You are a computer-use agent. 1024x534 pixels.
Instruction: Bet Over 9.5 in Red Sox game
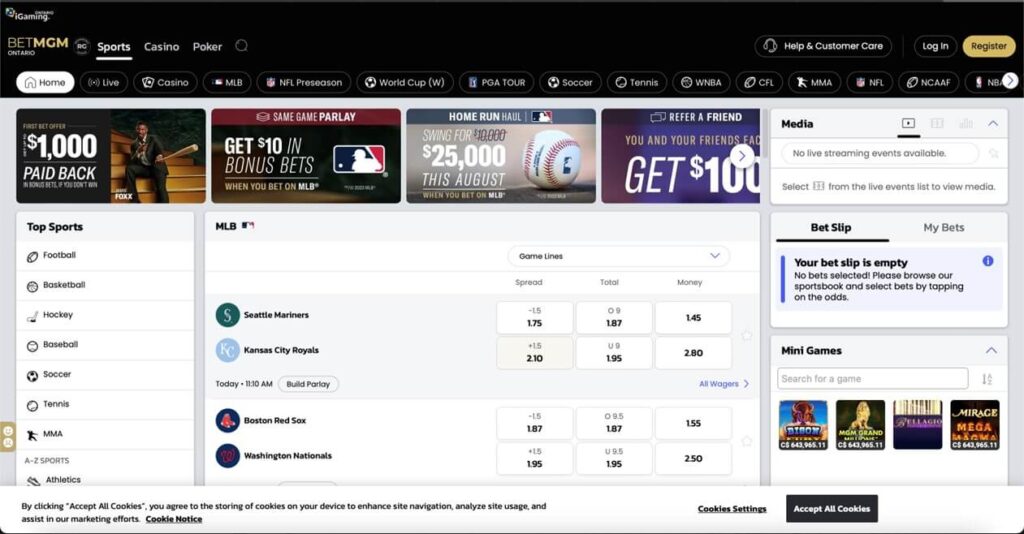(x=614, y=423)
